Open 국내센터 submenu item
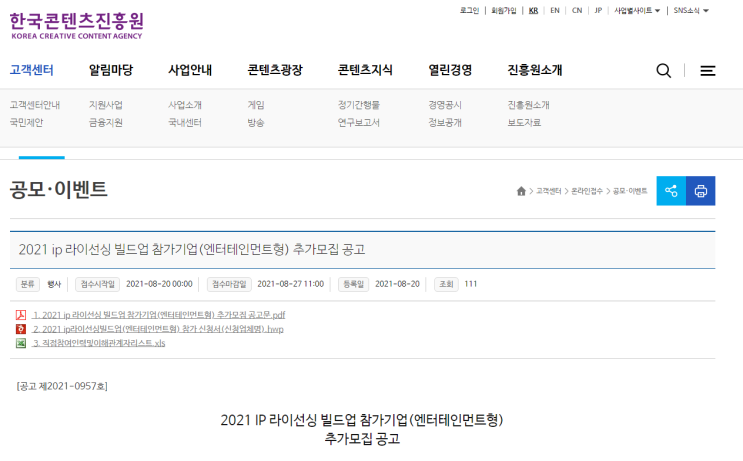This screenshot has width=743, height=461. [x=185, y=122]
